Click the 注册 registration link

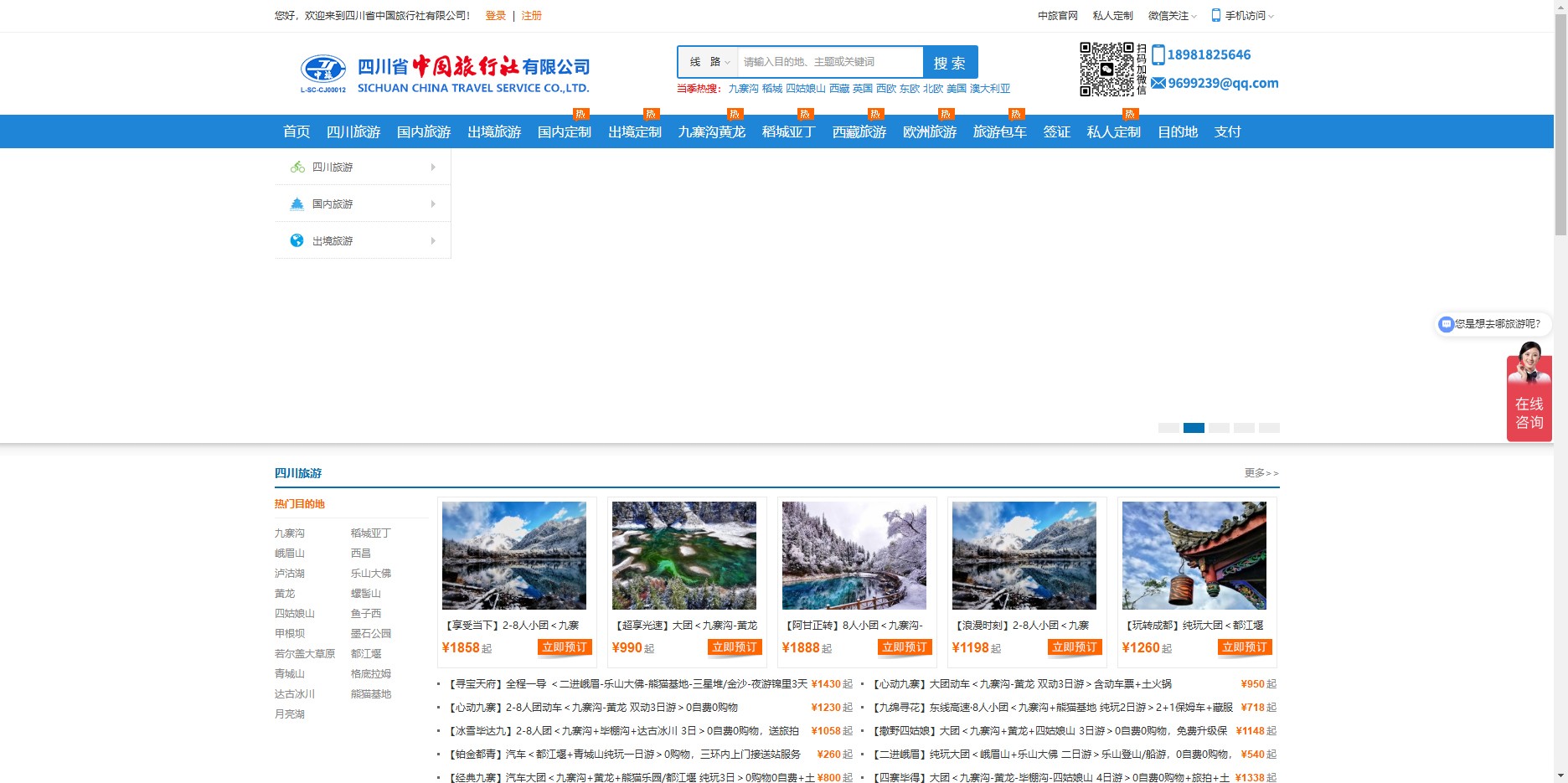click(530, 15)
